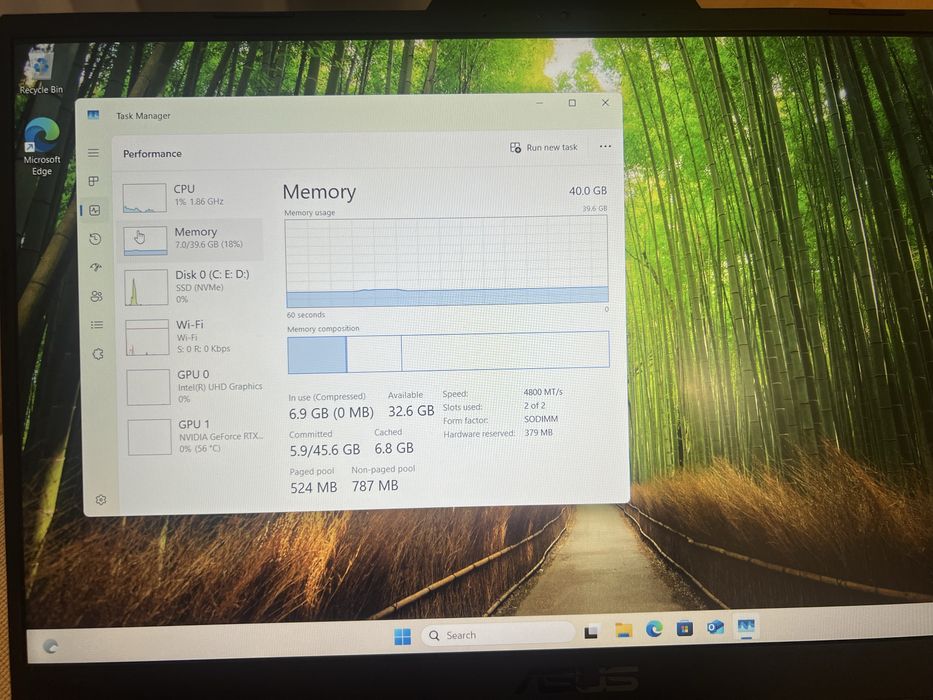The width and height of the screenshot is (933, 700).
Task: Open the App history page icon
Action: 95,239
